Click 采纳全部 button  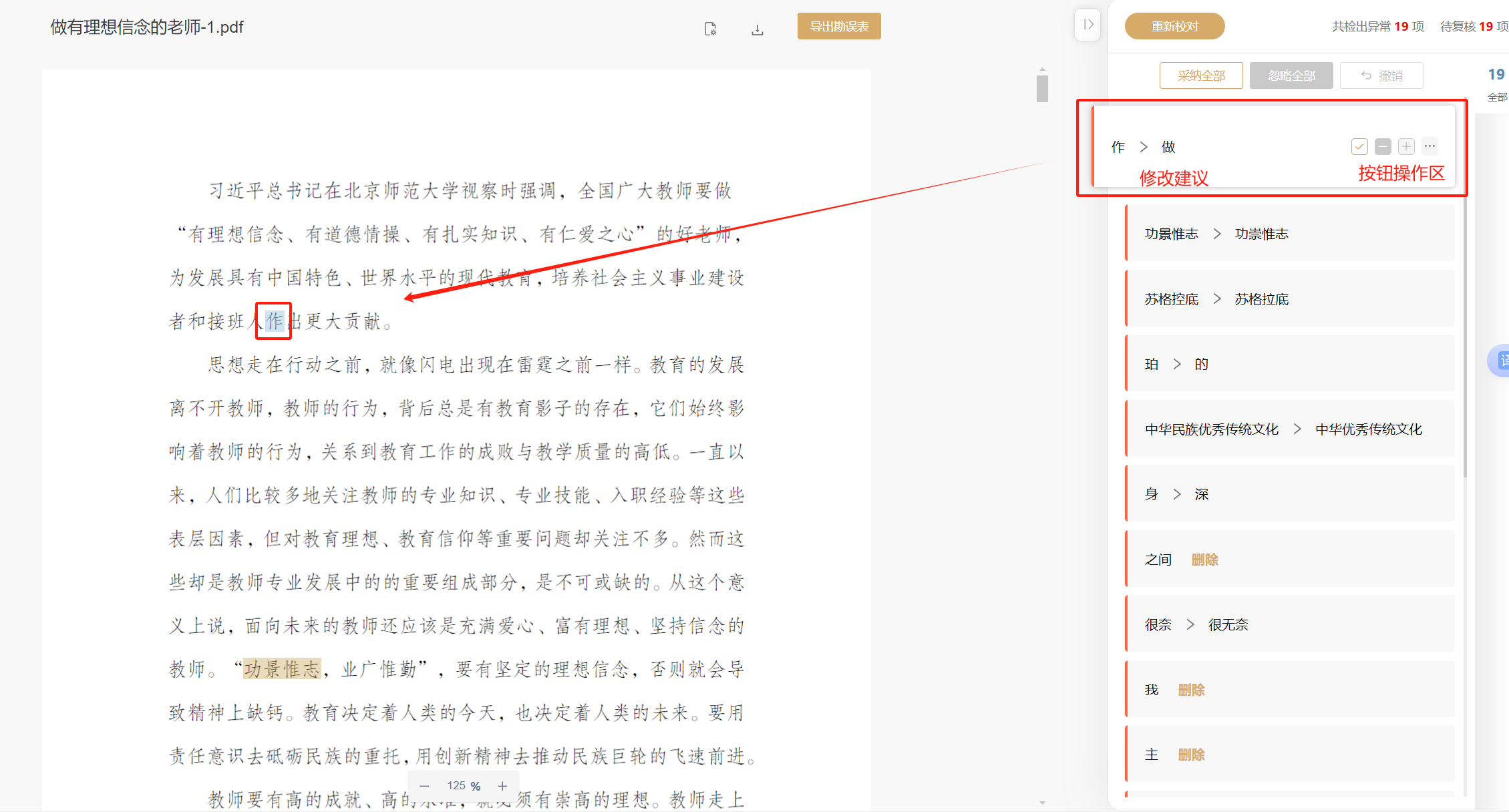tap(1201, 75)
